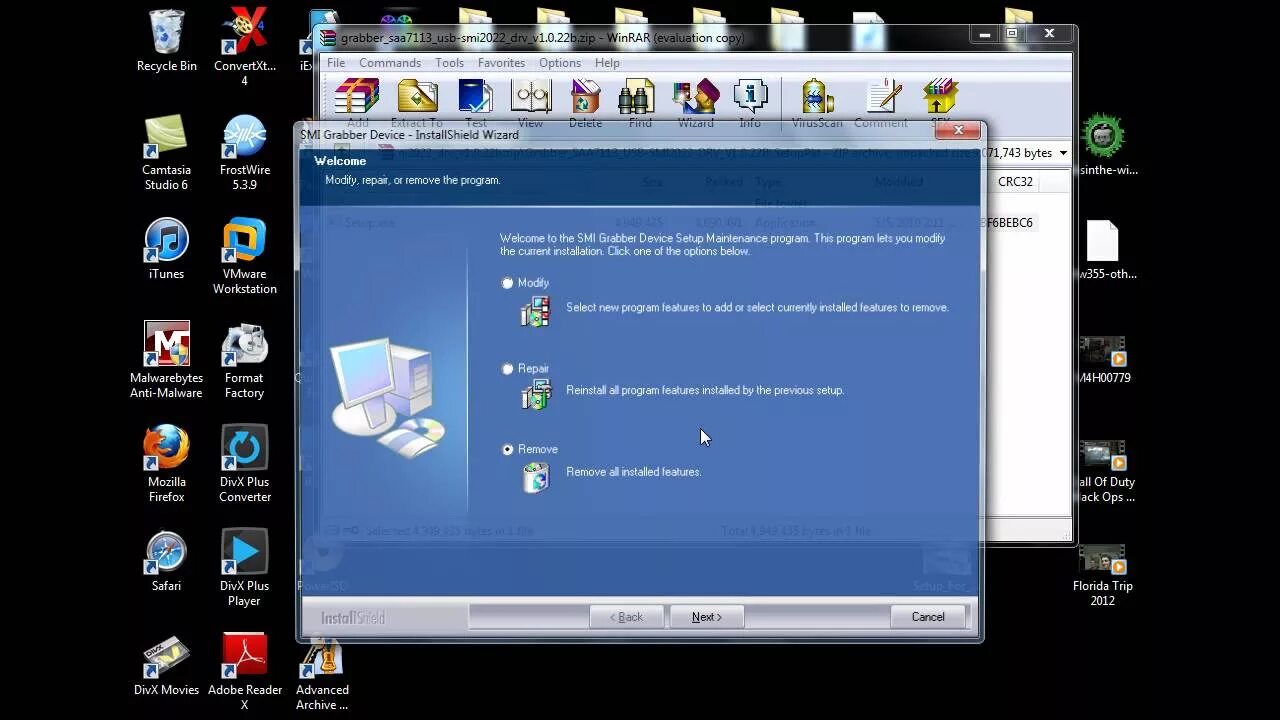
Task: Open the Favorites menu in WinRAR
Action: tap(501, 63)
